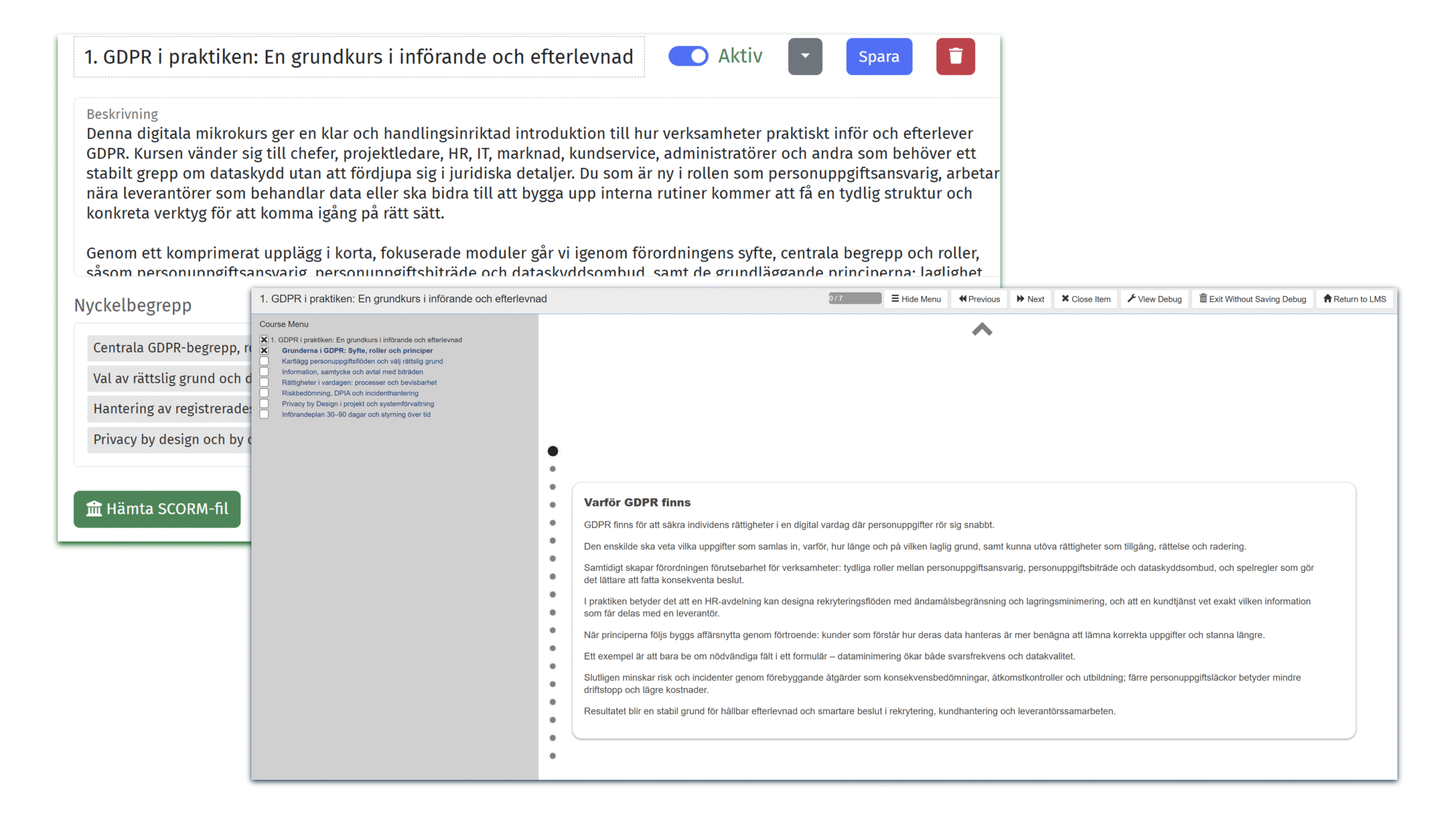
Task: Toggle the Aktiv switch off
Action: click(688, 56)
